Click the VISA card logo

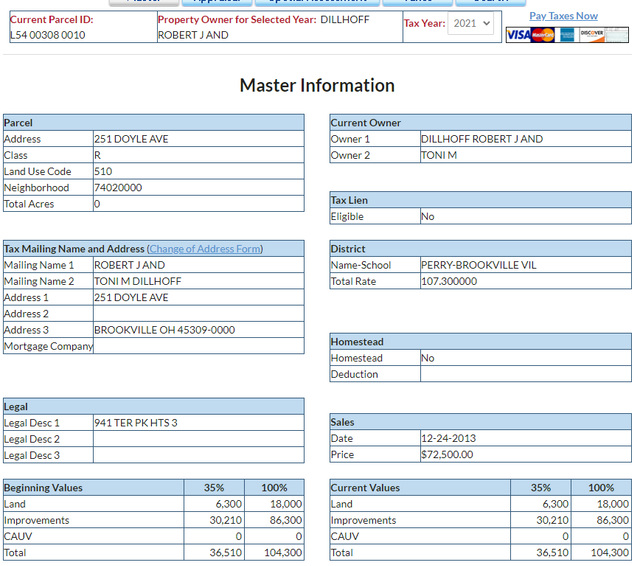click(519, 35)
